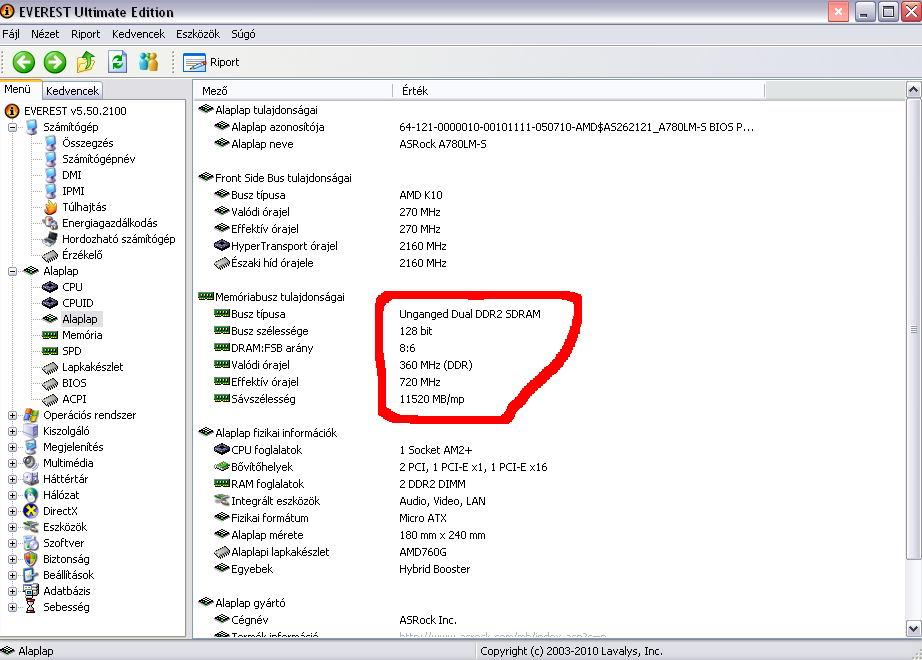Switch to the Kedvencek tab
This screenshot has width=922, height=660.
click(72, 91)
